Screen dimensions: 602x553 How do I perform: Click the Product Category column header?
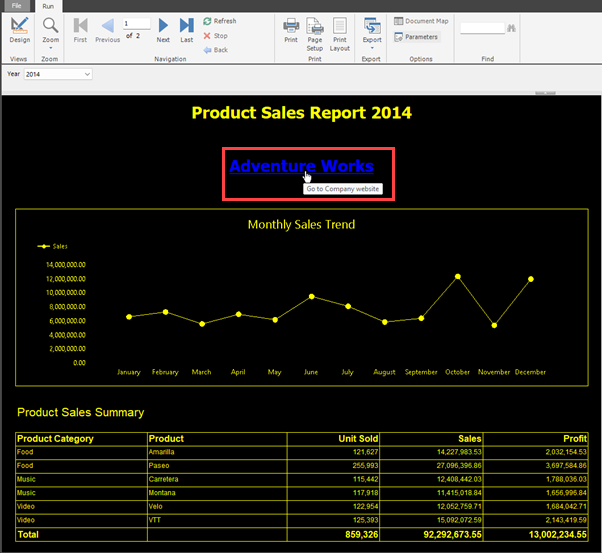[x=81, y=439]
